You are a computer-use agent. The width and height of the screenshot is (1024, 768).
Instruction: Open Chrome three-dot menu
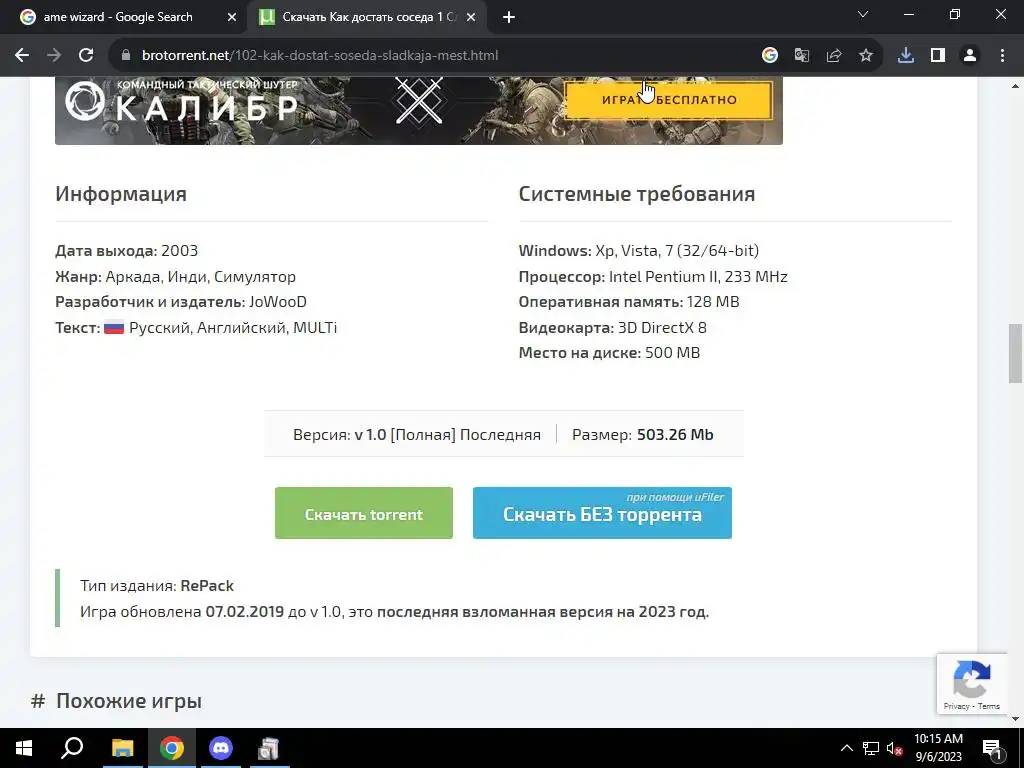coord(1002,56)
